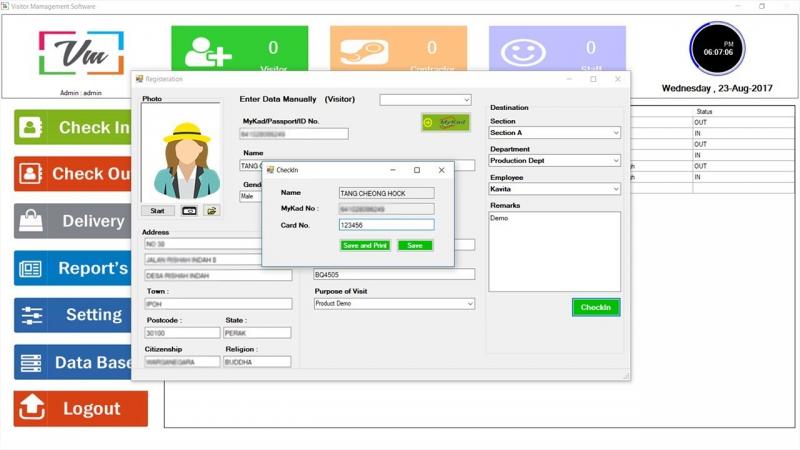The width and height of the screenshot is (800, 450).
Task: Click the camera capture icon under Photo
Action: [189, 211]
